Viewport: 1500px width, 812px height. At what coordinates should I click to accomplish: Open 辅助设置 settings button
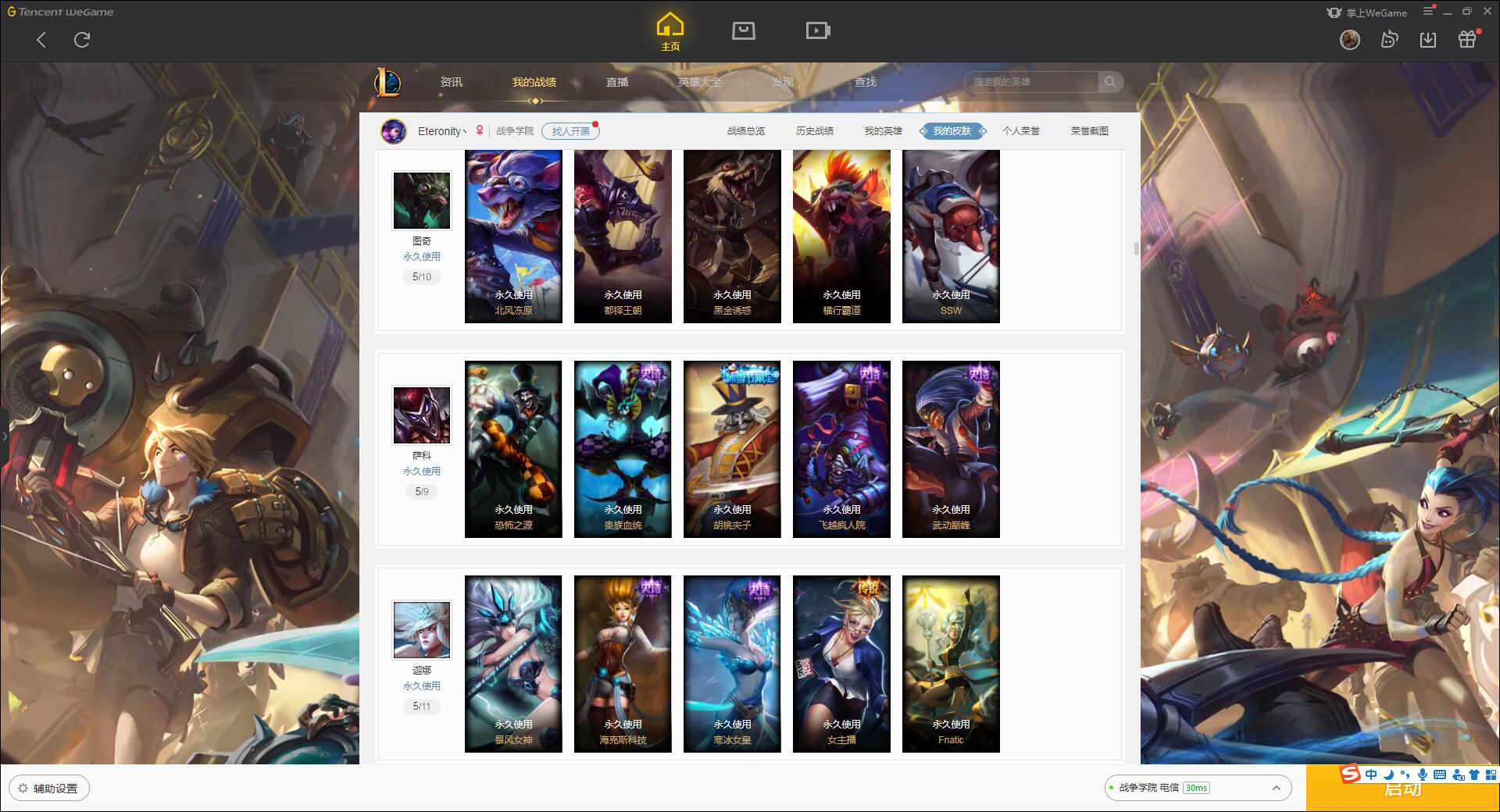tap(48, 789)
